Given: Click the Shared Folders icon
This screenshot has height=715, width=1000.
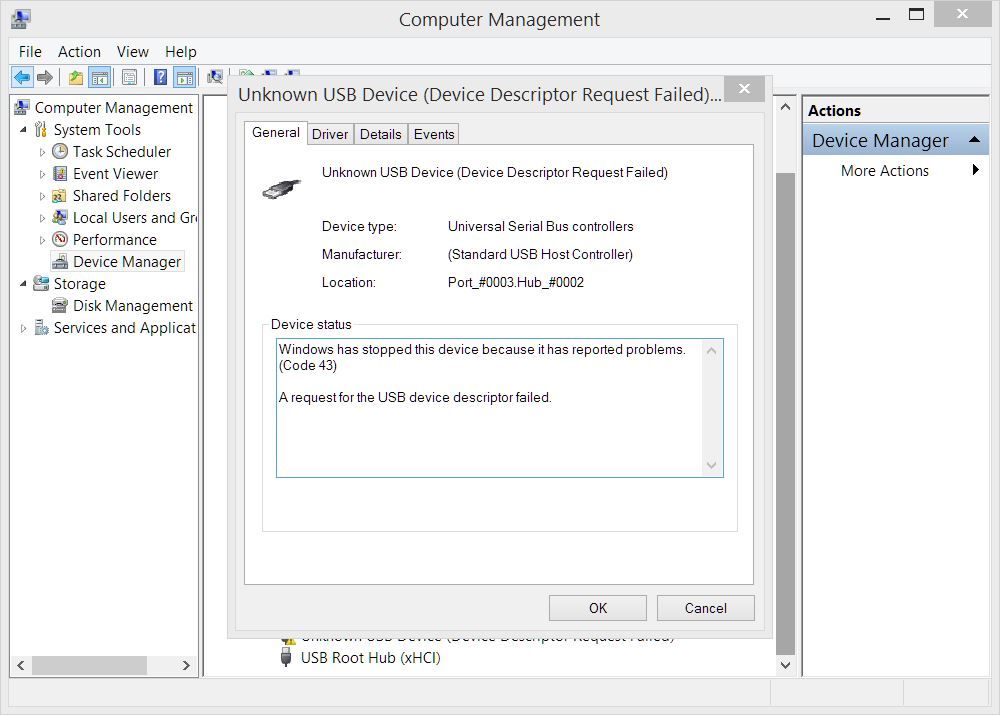Looking at the screenshot, I should click(x=60, y=195).
